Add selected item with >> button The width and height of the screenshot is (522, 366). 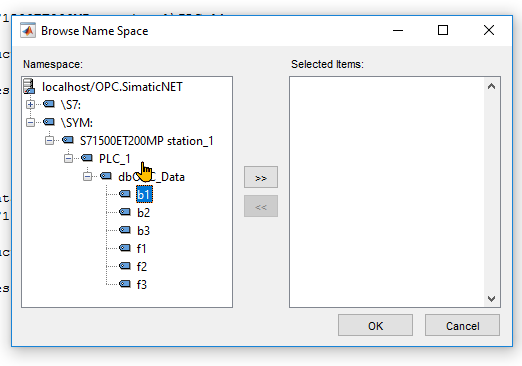click(261, 177)
